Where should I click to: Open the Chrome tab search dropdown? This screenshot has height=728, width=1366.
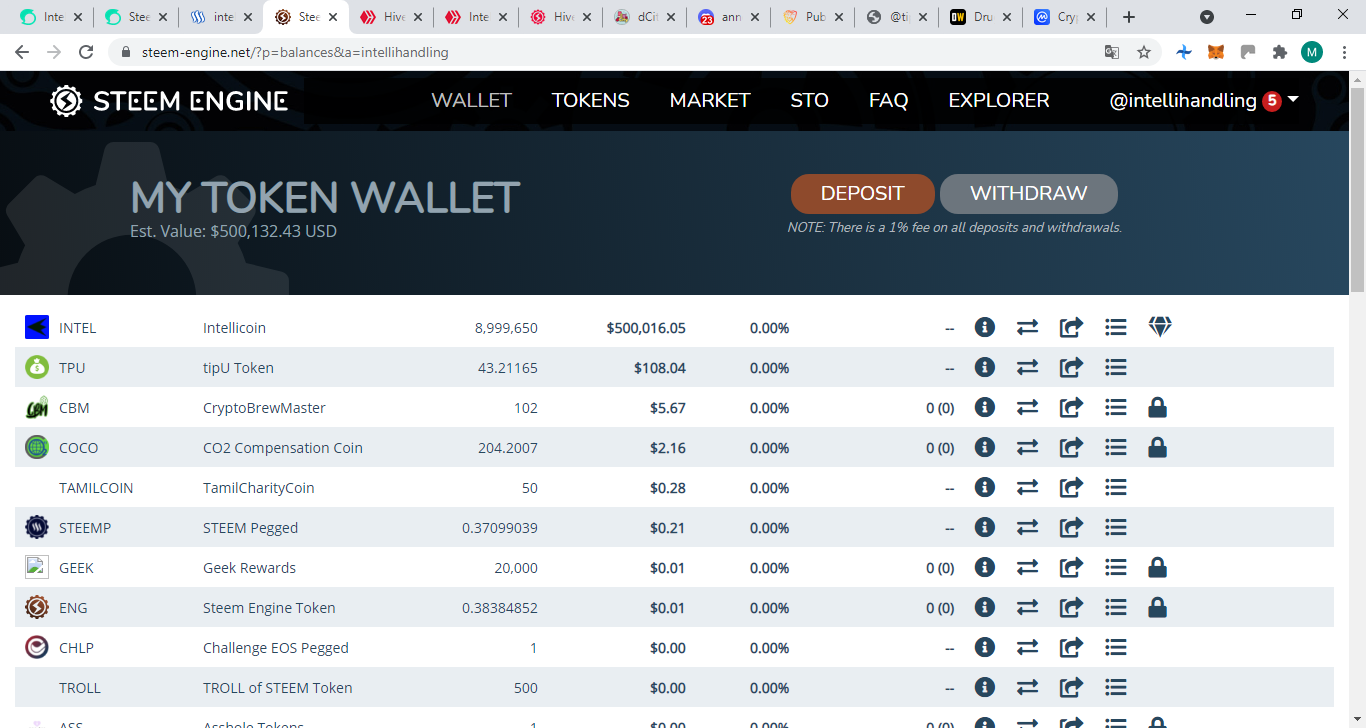point(1207,17)
